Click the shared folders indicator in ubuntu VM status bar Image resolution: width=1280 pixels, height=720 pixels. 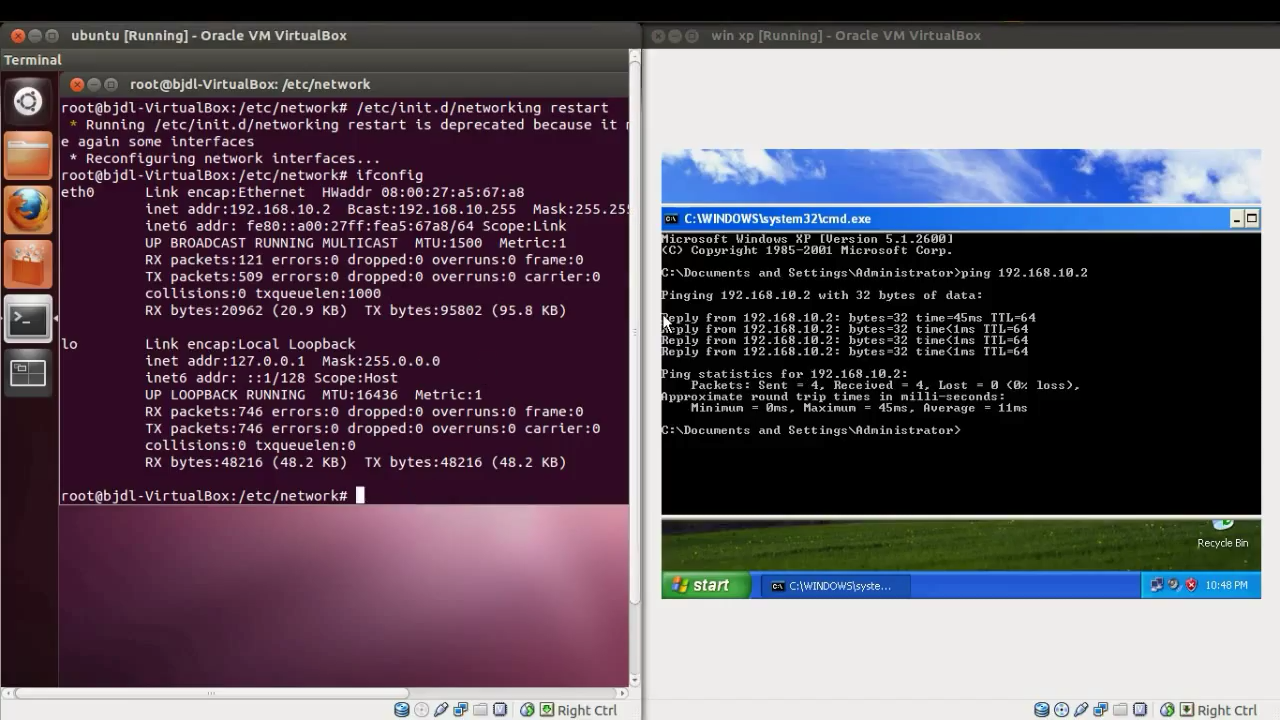[480, 710]
